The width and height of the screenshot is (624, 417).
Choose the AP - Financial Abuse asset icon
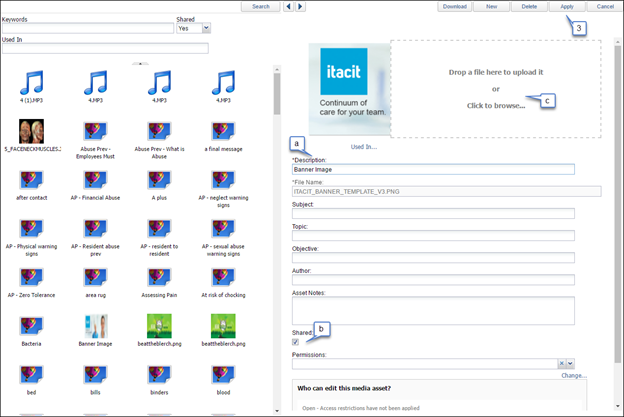point(95,180)
